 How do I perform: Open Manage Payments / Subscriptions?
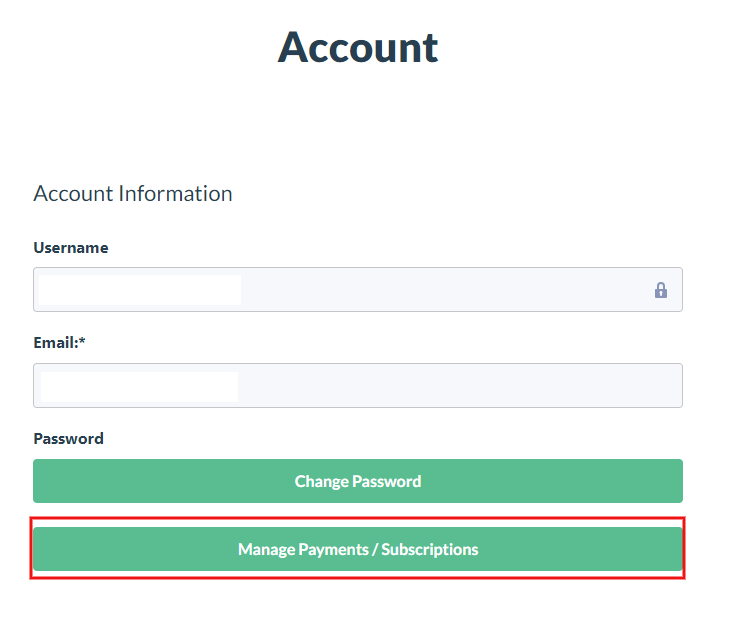[357, 549]
